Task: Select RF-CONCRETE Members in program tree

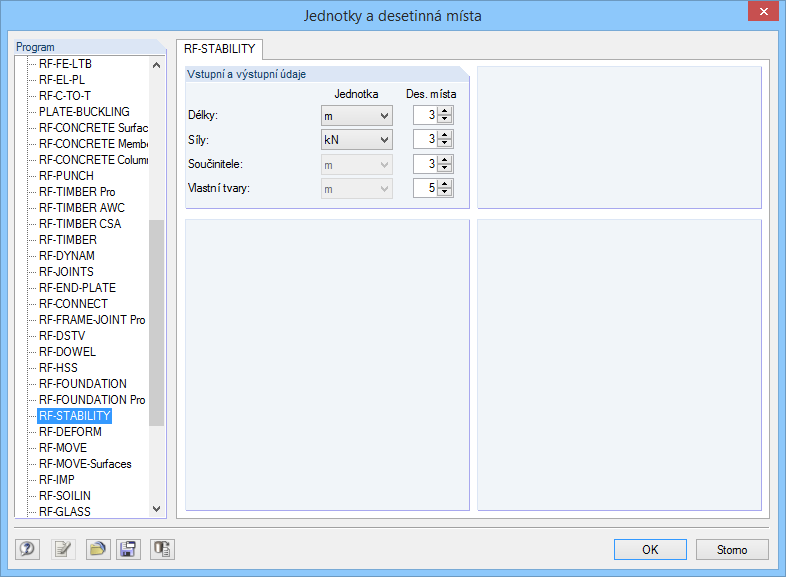Action: 93,144
